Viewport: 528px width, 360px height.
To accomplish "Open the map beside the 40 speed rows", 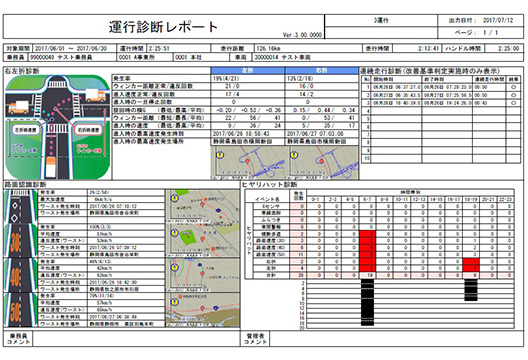I will [x=203, y=275].
